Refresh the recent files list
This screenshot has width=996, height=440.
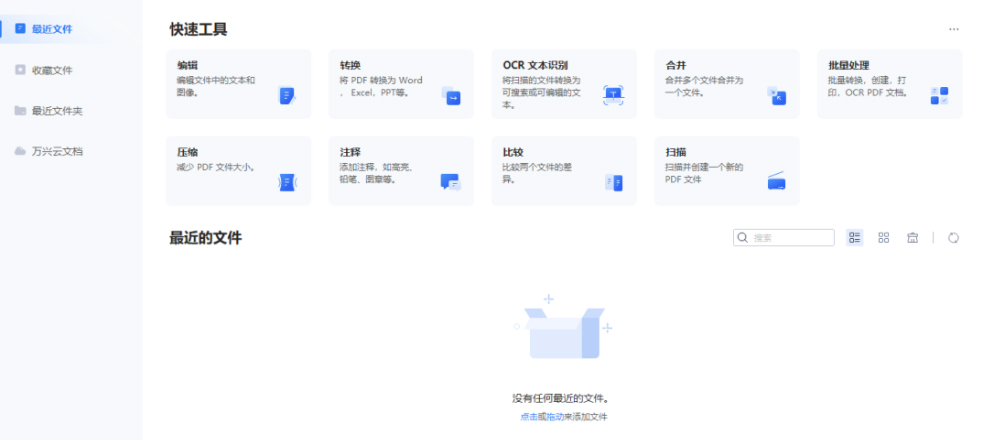[953, 237]
